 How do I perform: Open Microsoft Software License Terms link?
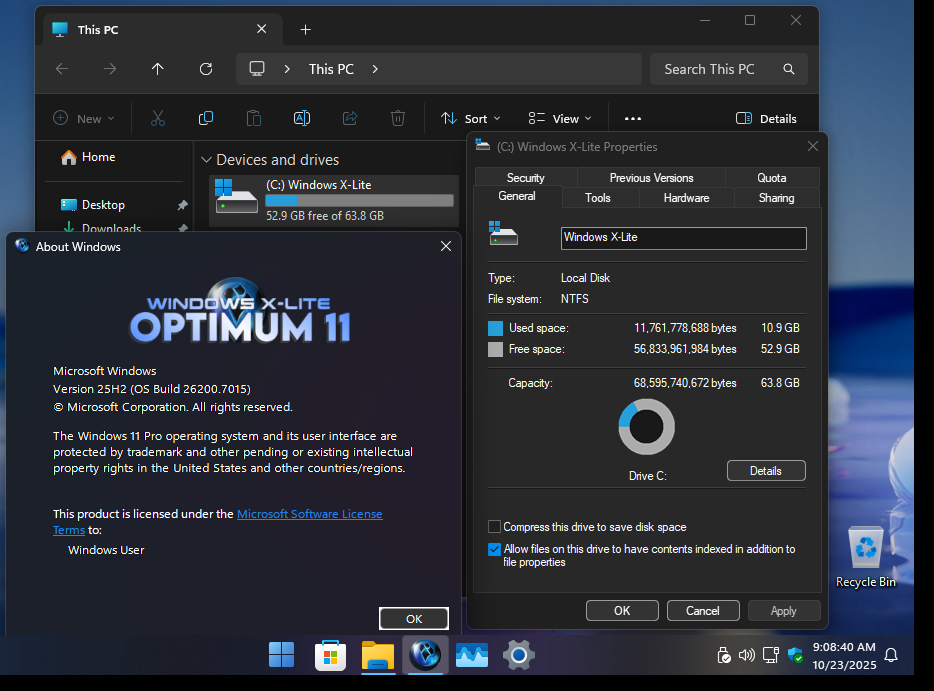309,513
